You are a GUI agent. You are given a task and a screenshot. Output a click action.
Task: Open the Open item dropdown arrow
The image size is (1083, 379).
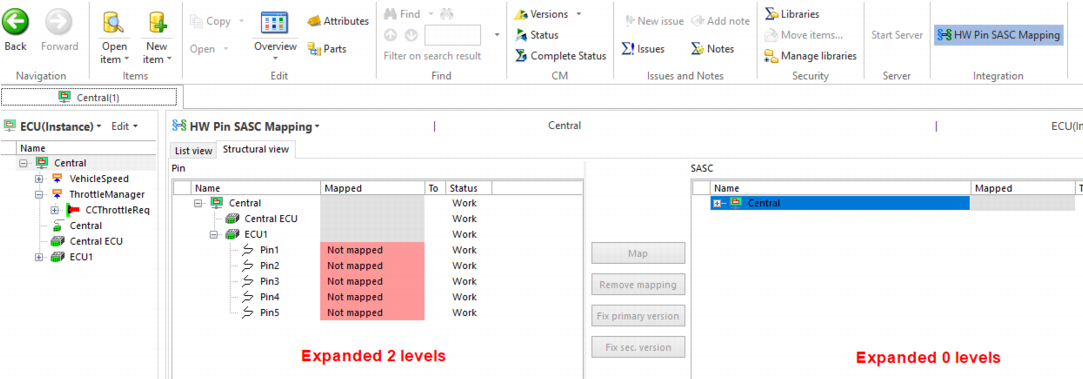[x=126, y=59]
